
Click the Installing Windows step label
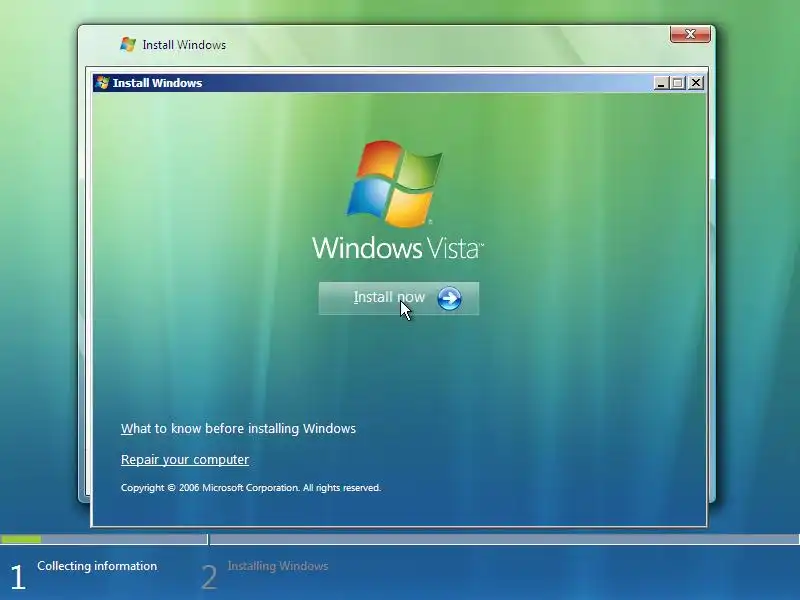(278, 566)
